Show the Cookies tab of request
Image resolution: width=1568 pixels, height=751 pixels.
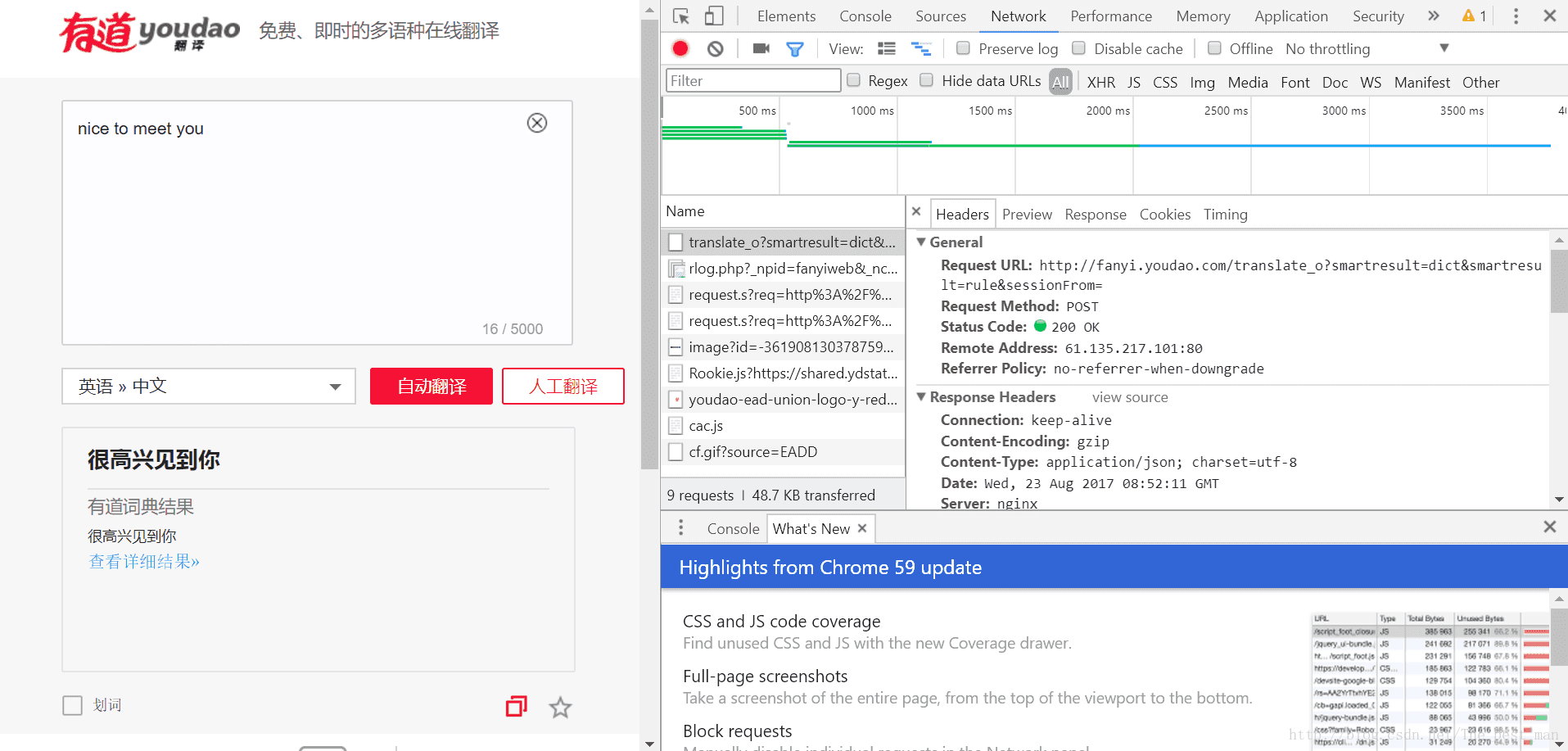(x=1165, y=215)
